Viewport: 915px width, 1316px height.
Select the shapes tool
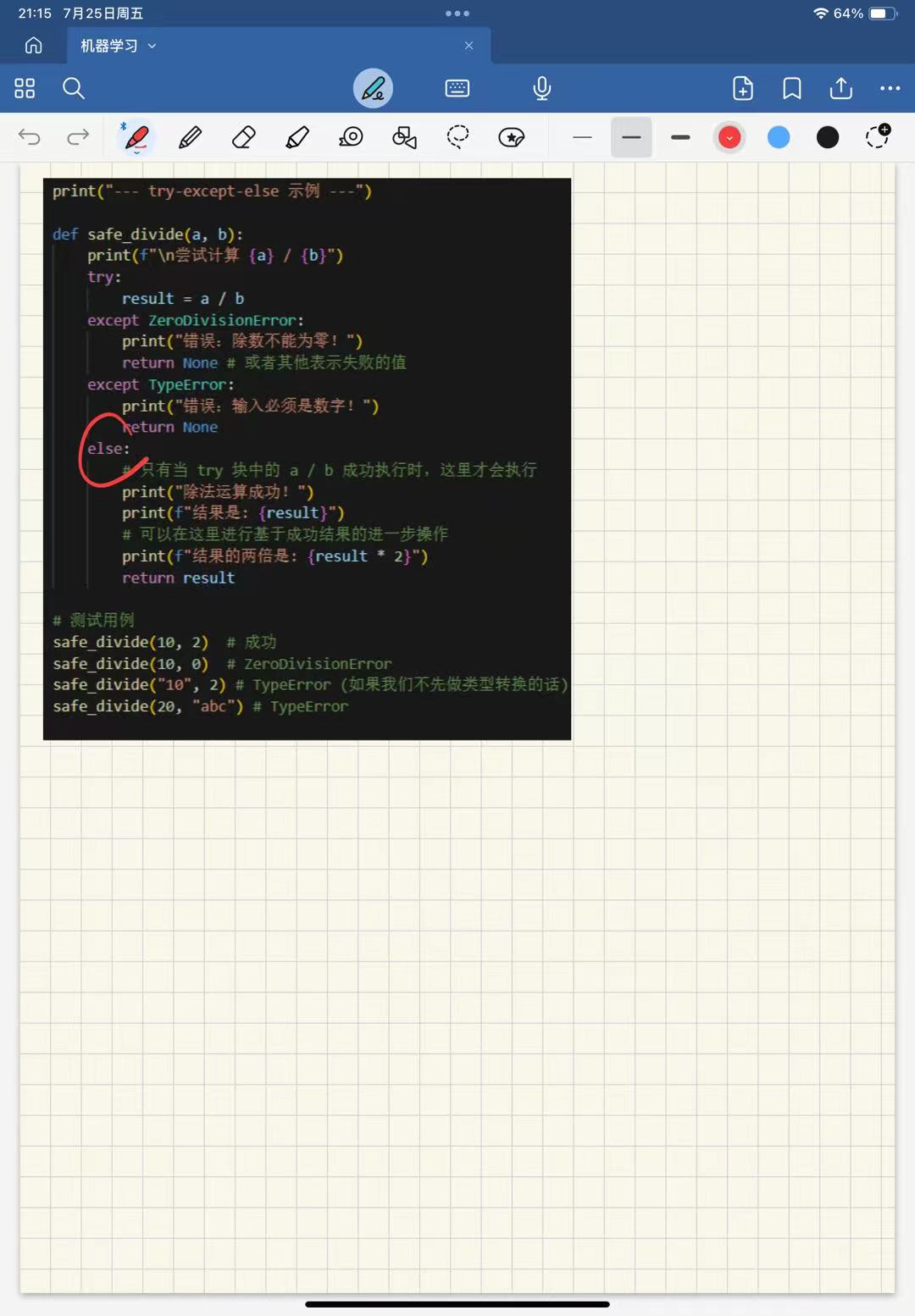[x=404, y=137]
